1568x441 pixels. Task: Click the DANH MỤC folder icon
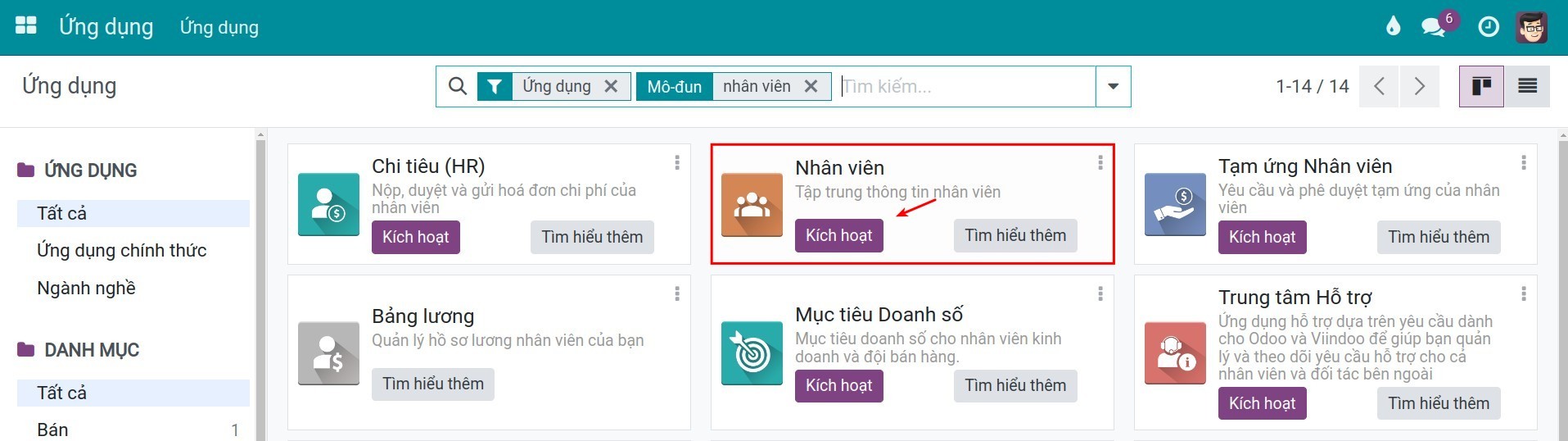coord(26,349)
